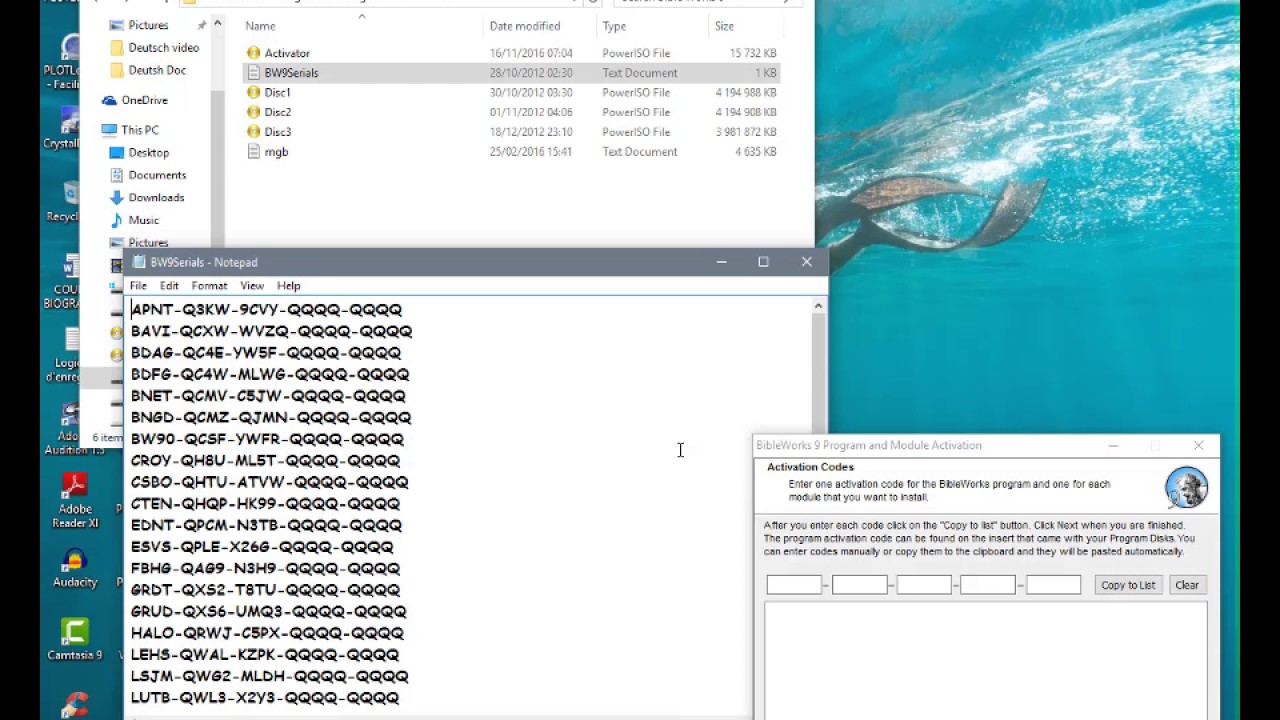Screen dimensions: 1280x720
Task: Click first activation code input box
Action: click(794, 585)
